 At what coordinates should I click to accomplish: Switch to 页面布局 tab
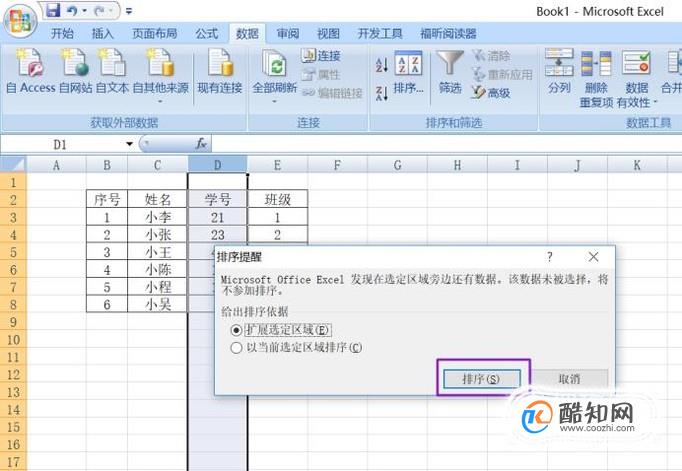tap(154, 33)
